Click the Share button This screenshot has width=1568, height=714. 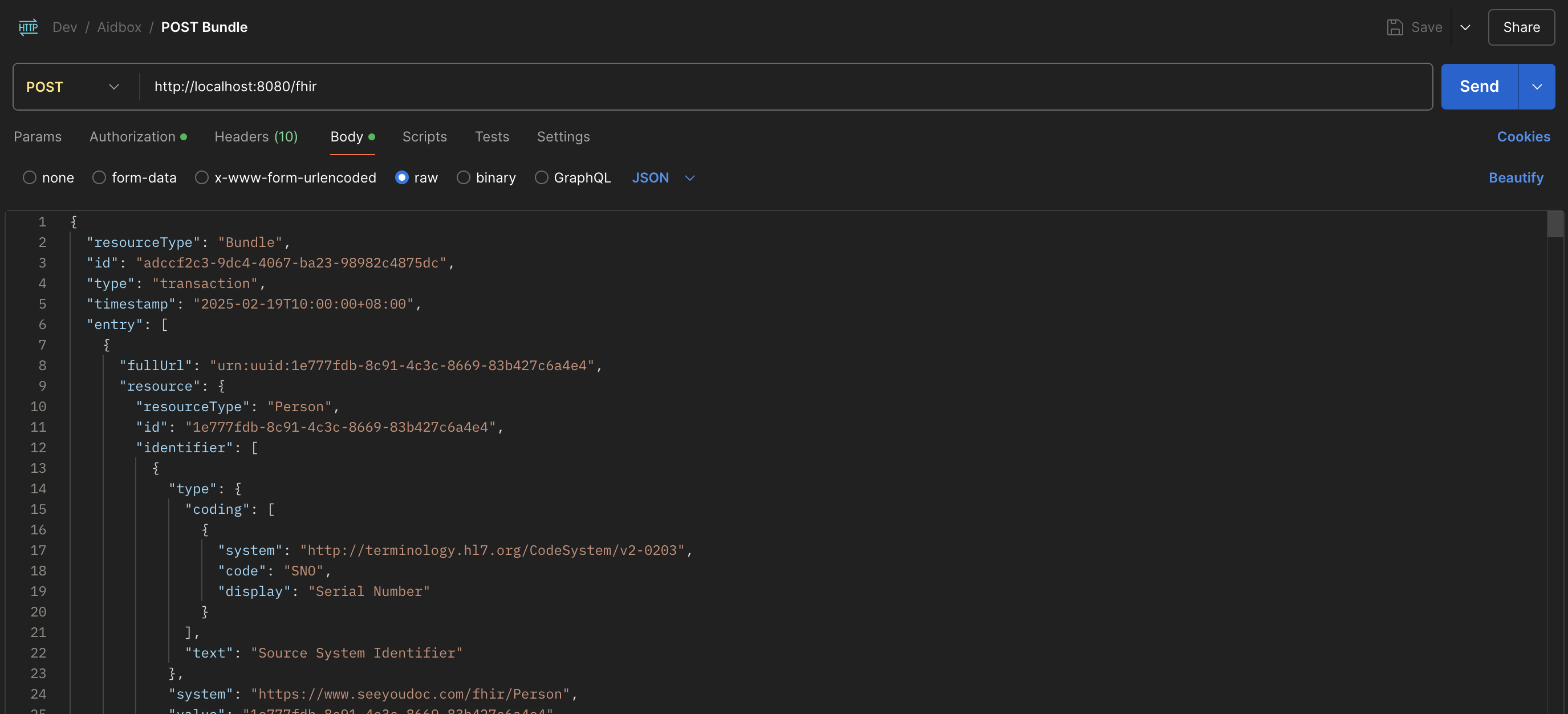click(x=1521, y=27)
